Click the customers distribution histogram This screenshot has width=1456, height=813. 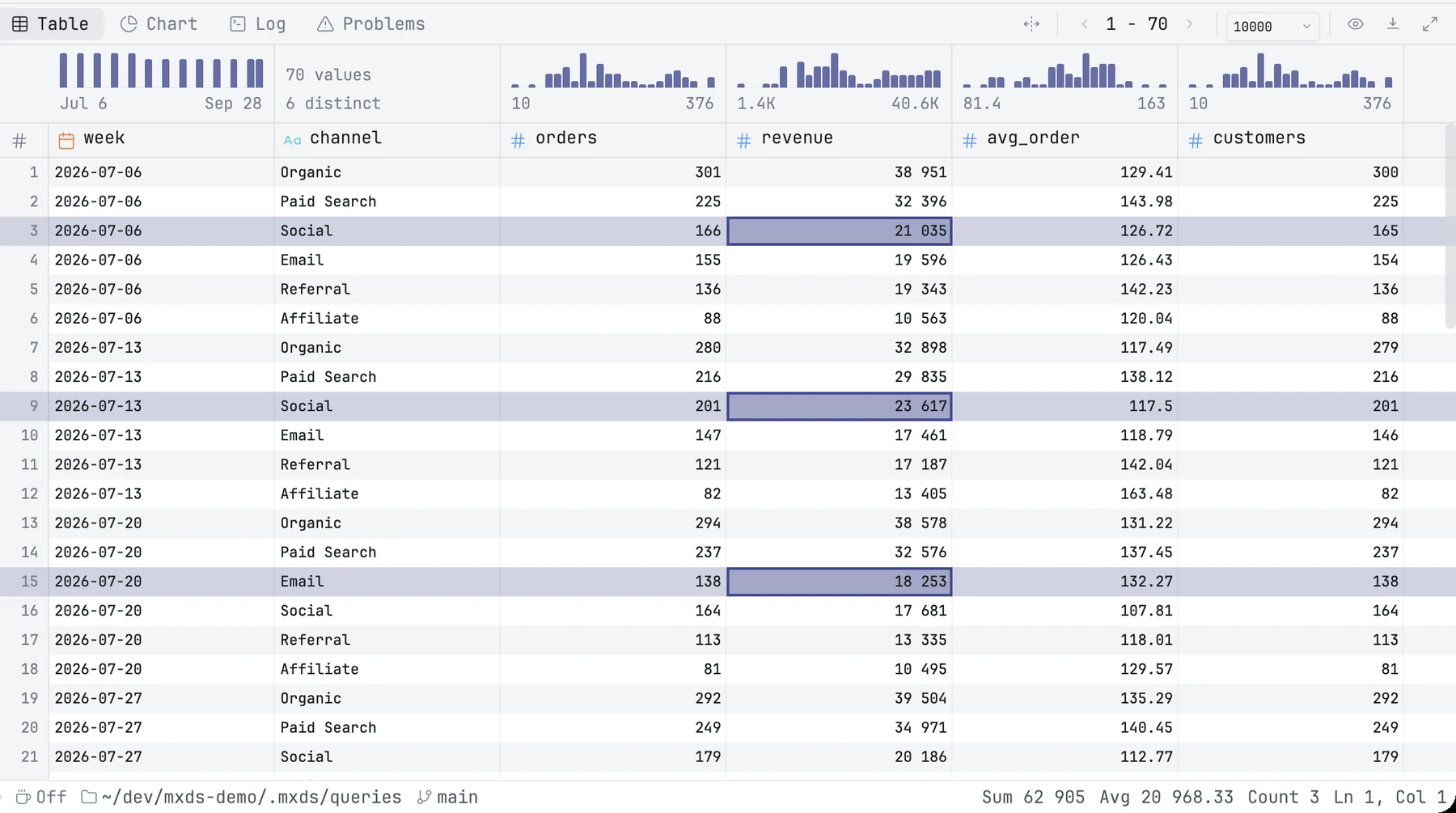pos(1290,70)
